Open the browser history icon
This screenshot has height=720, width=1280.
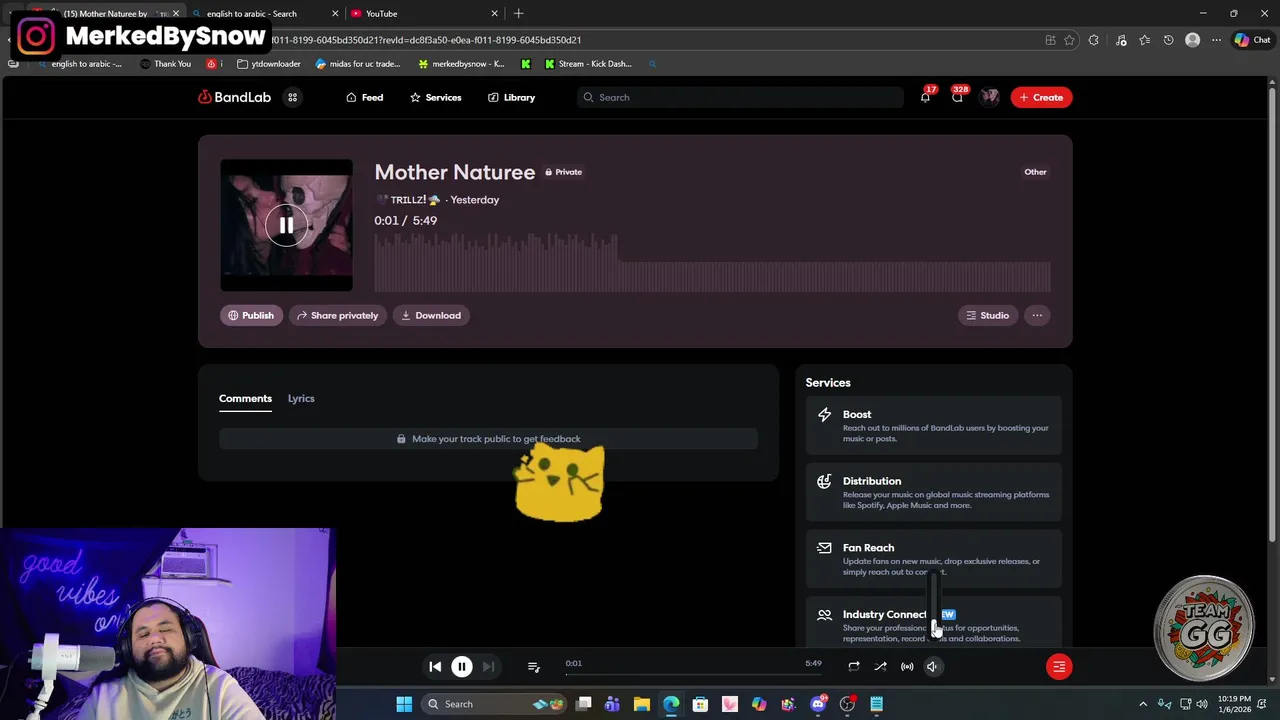tap(1168, 40)
